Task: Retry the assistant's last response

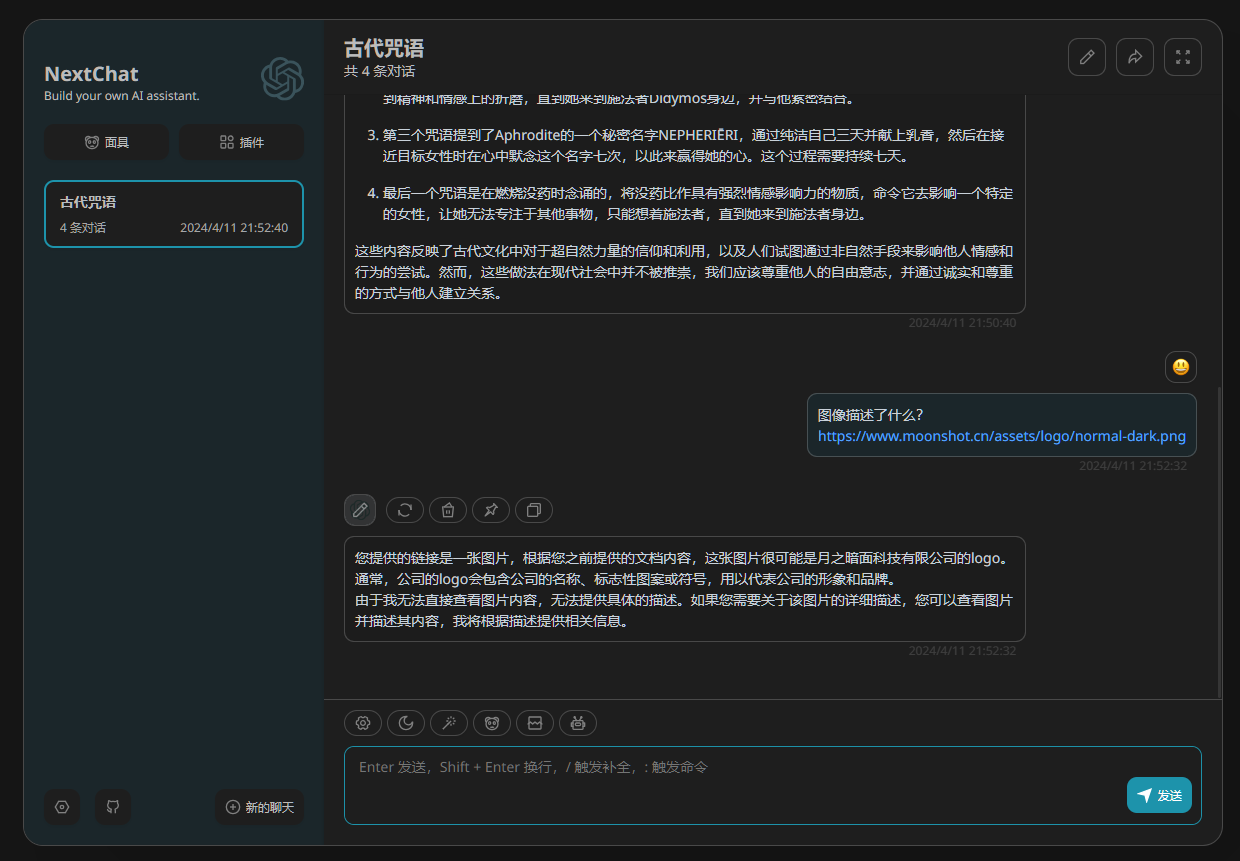Action: [404, 510]
